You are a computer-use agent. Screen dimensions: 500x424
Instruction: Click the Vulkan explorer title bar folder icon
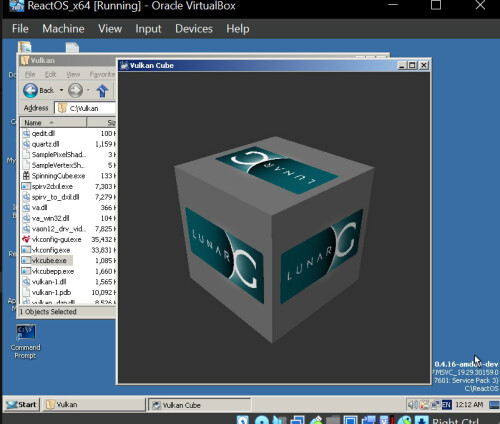[x=25, y=60]
